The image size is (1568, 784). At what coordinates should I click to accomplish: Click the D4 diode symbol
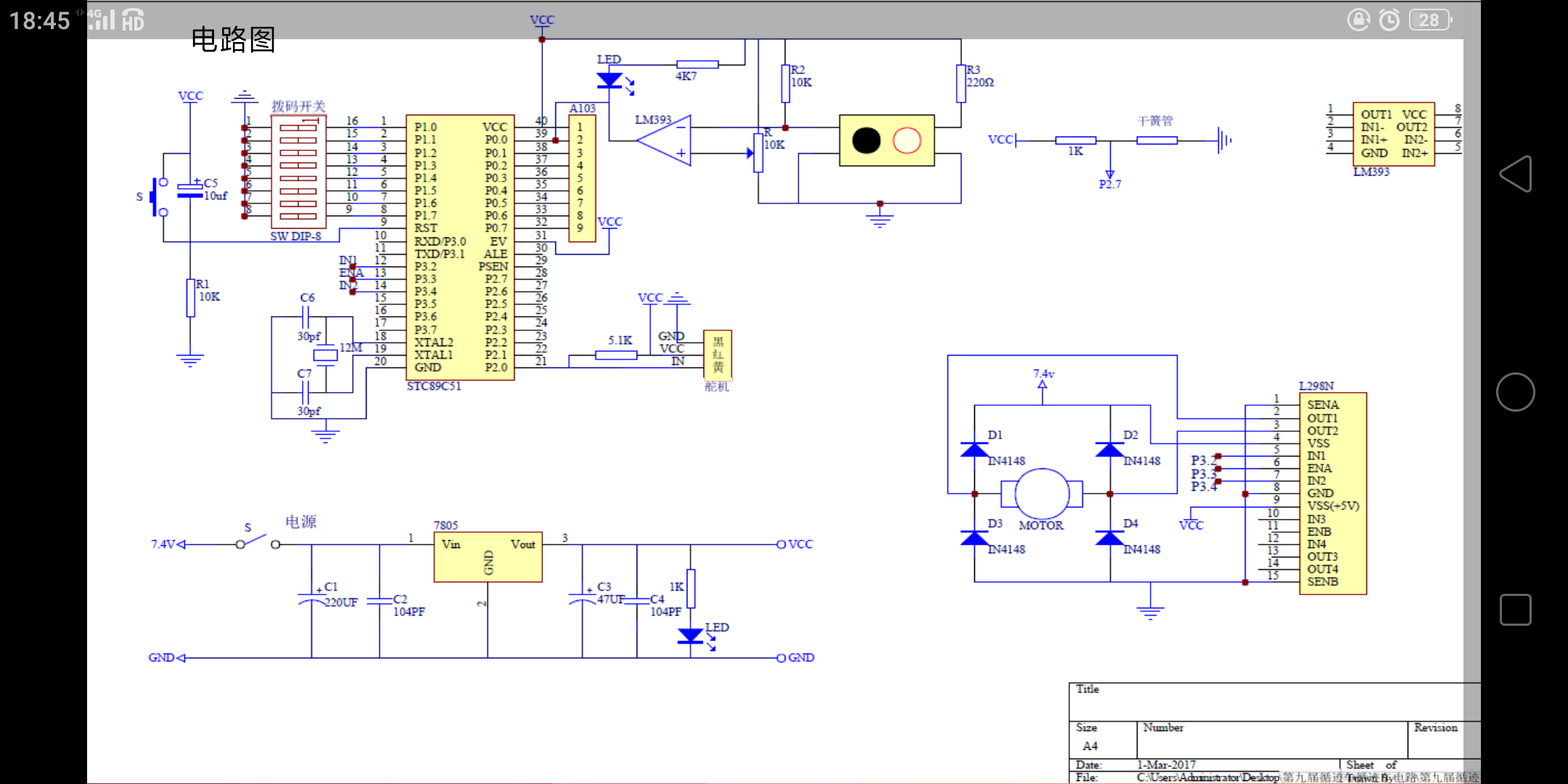tap(1110, 538)
